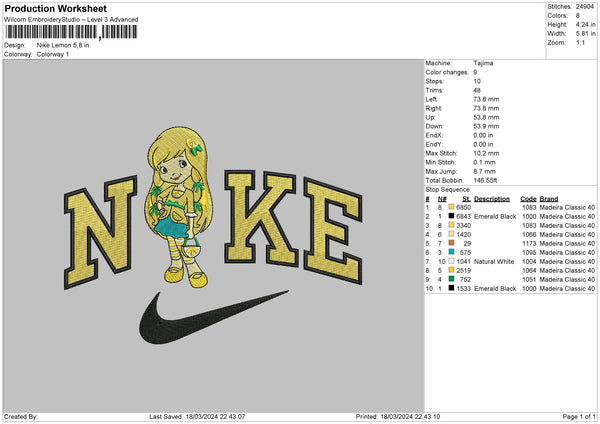
Task: Click the Machine value Tajima
Action: [482, 63]
